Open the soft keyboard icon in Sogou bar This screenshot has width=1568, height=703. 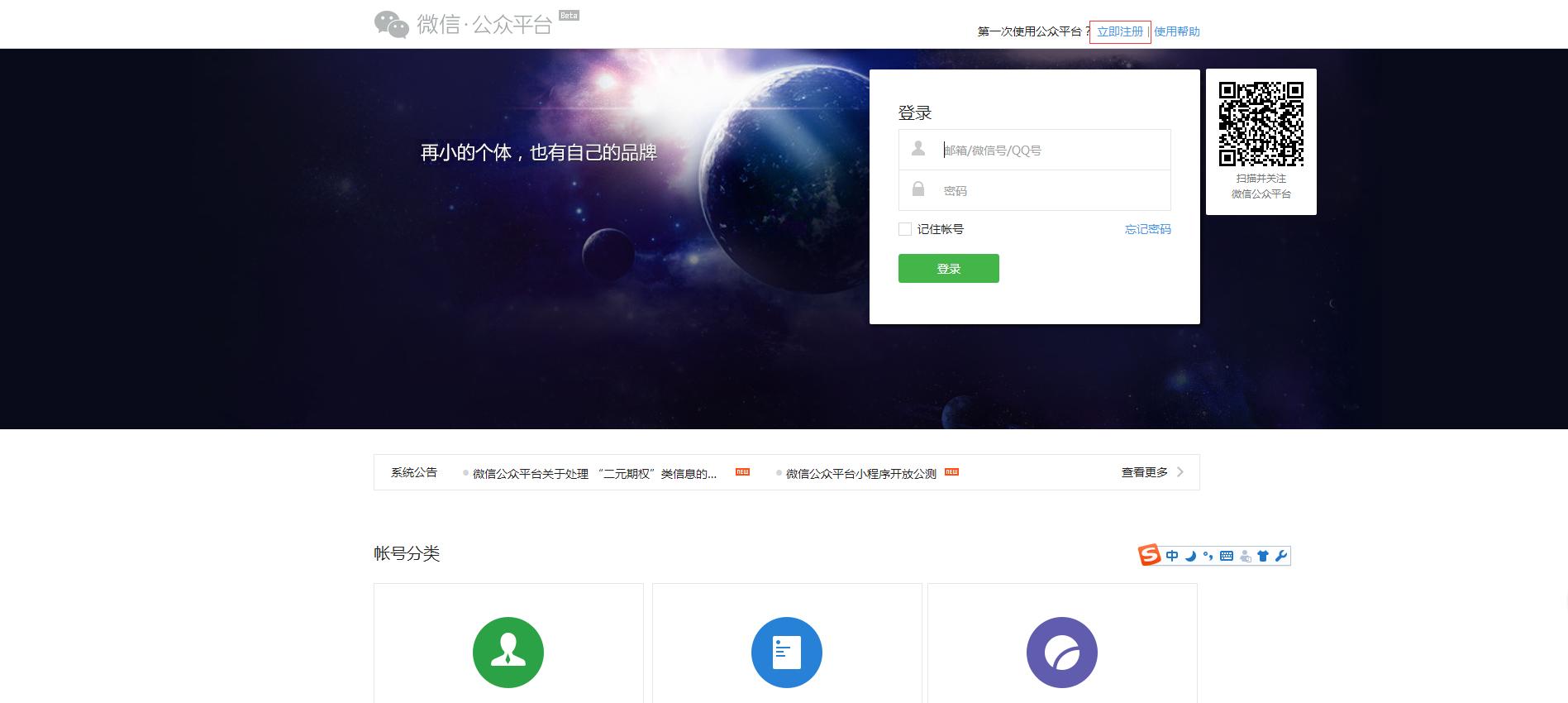point(1227,556)
